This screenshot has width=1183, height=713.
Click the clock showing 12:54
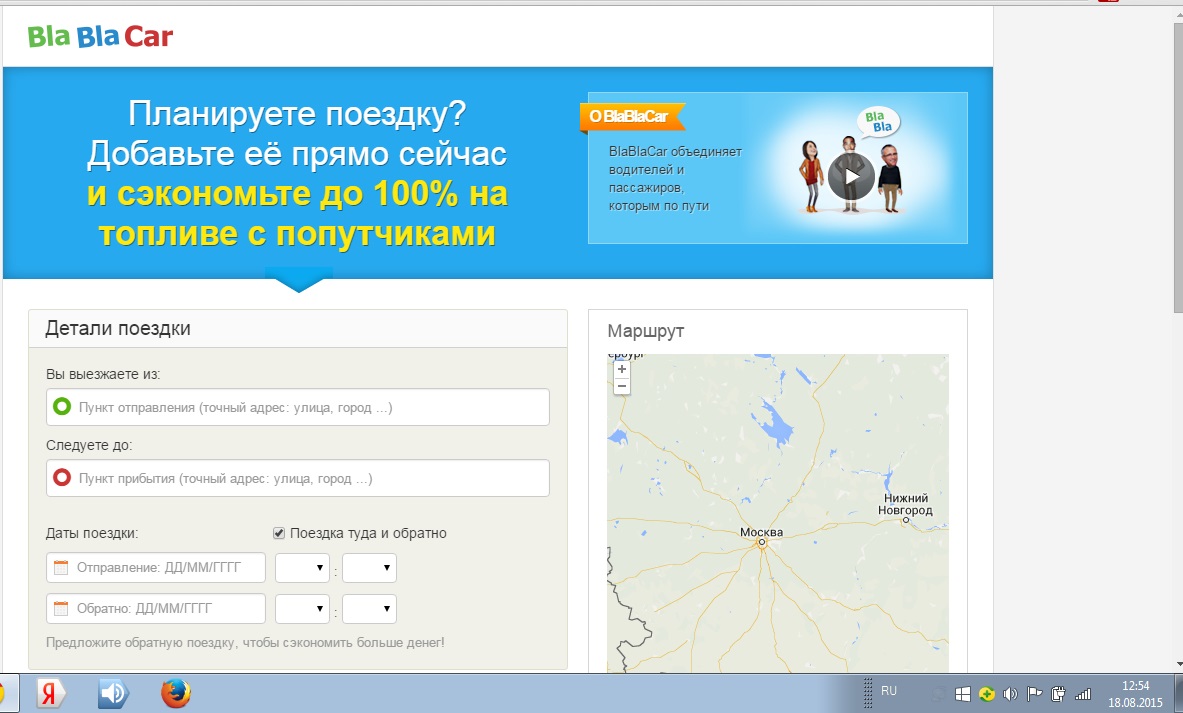coord(1135,686)
